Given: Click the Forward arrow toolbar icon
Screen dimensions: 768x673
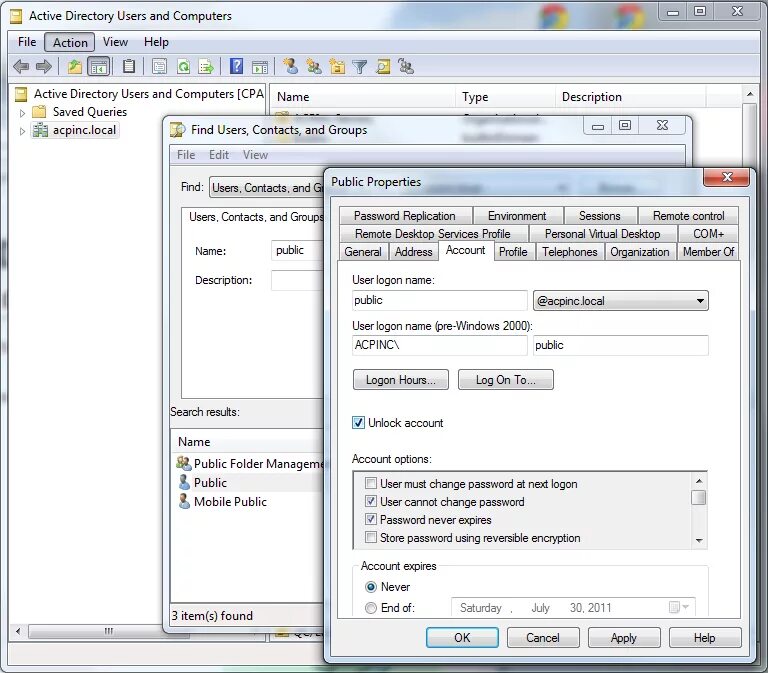Looking at the screenshot, I should coord(44,66).
